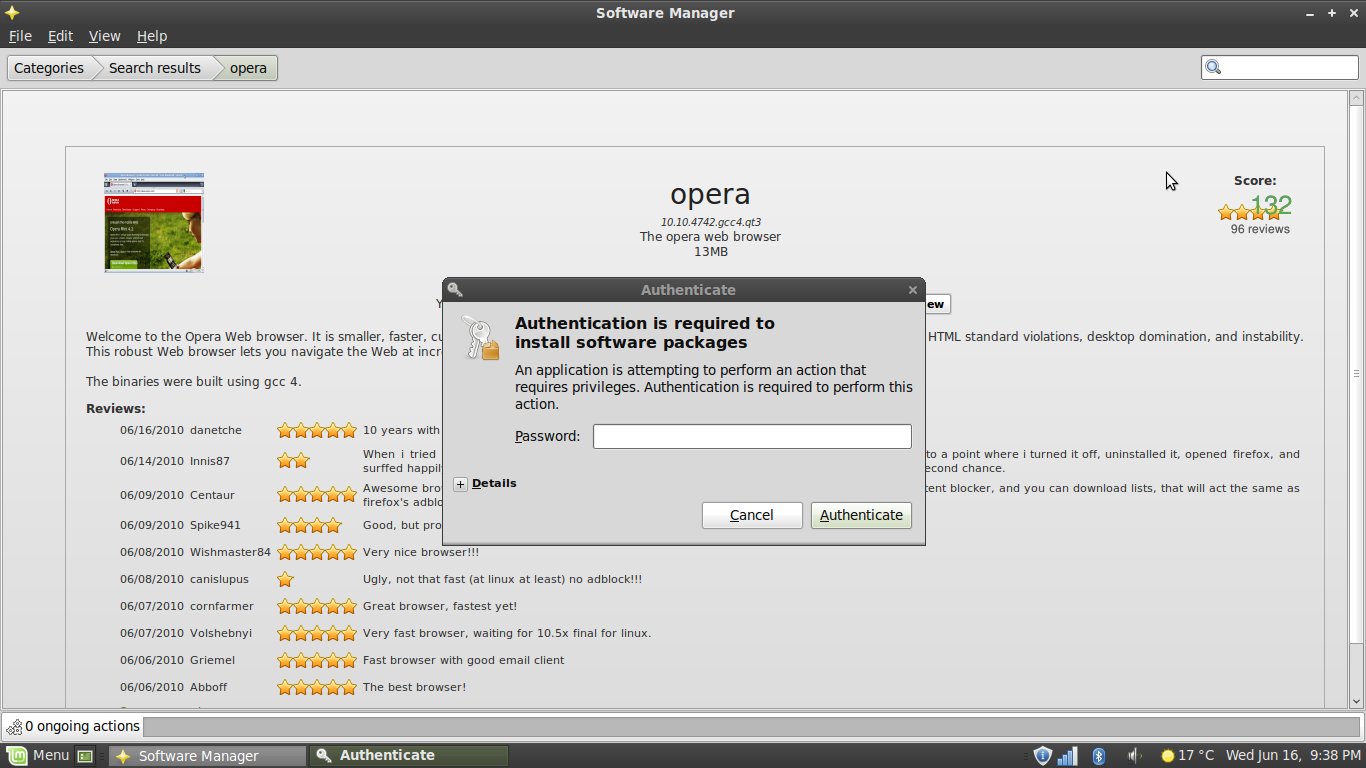Screen dimensions: 1366x768
Task: Expand the Details section in the dialog
Action: [x=485, y=483]
